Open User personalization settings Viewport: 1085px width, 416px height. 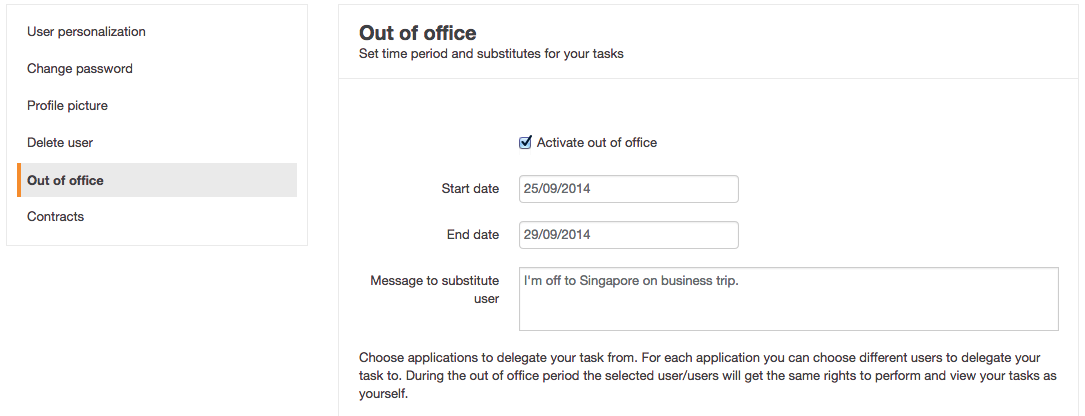[86, 32]
